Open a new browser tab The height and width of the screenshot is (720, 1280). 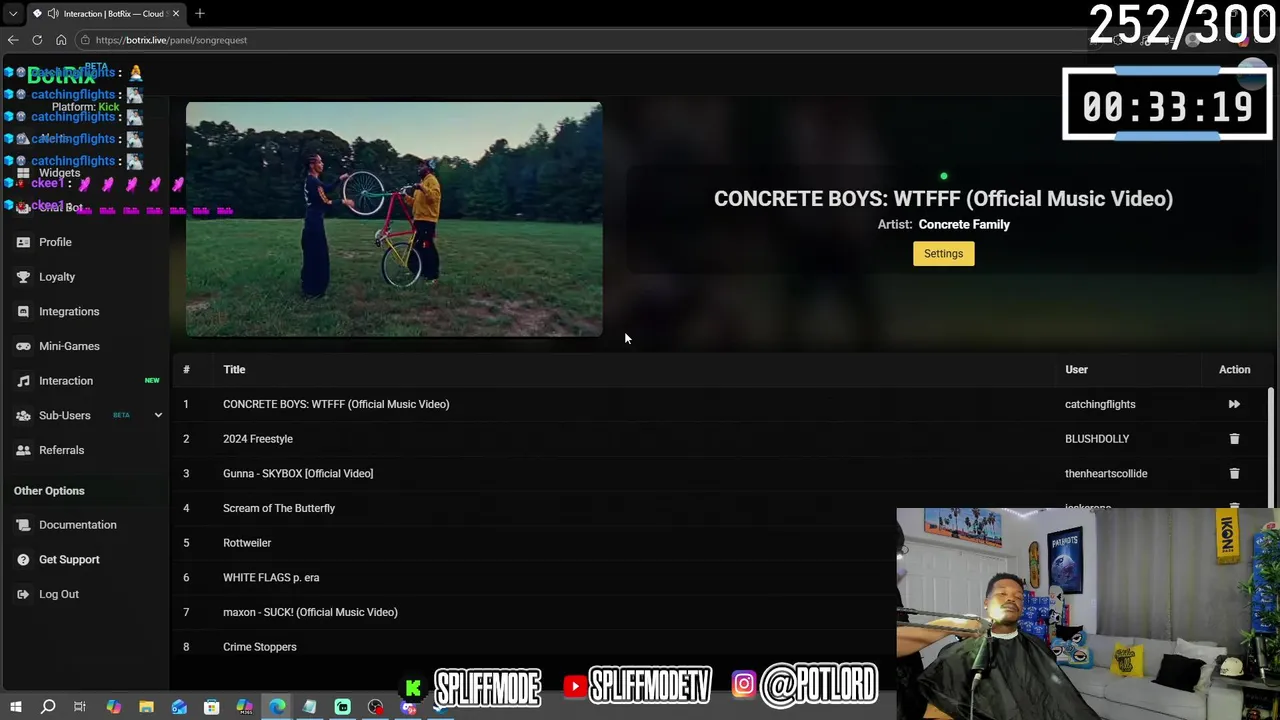[x=200, y=14]
